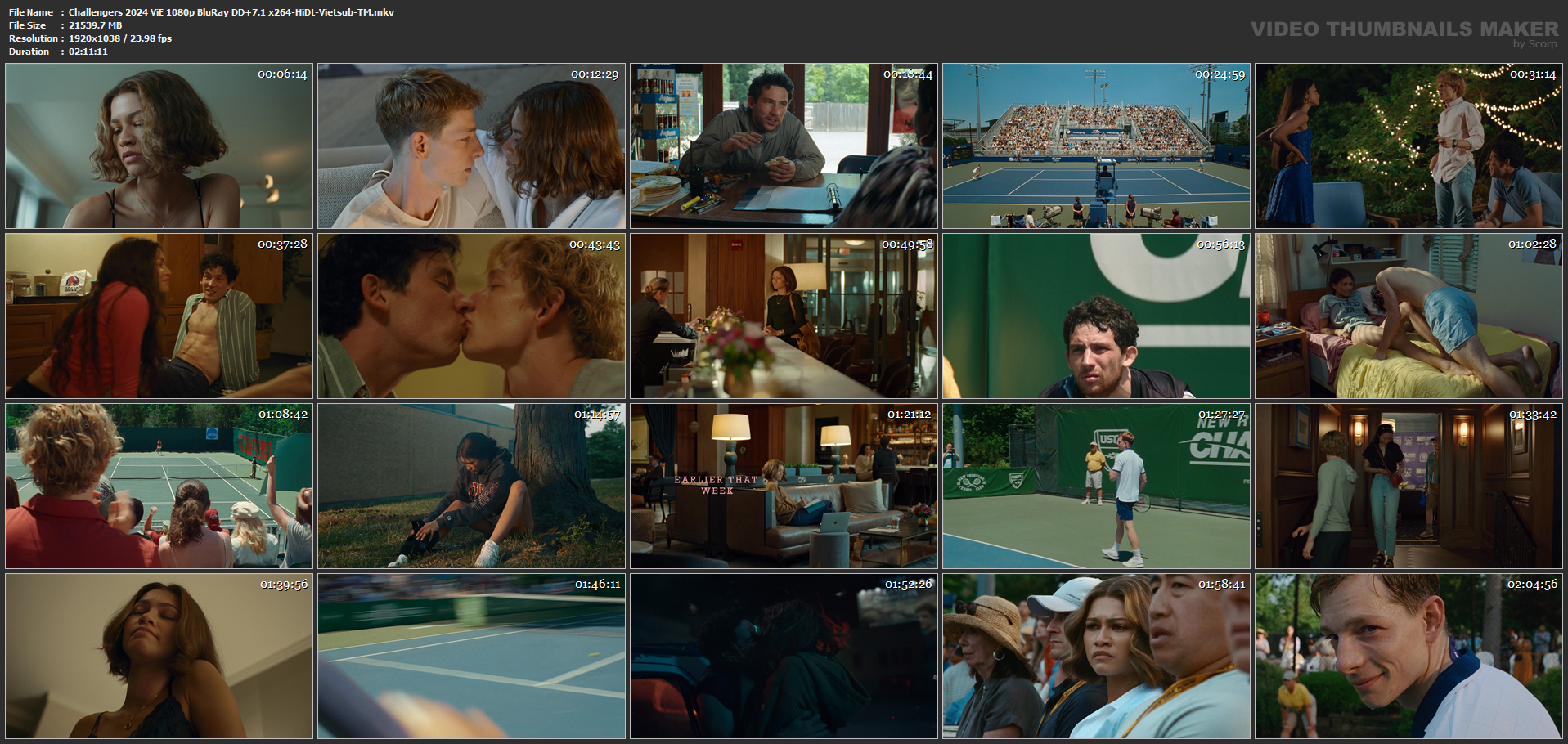Click the file name text ending in Vietsub-TM.mkv
1568x744 pixels.
pos(231,12)
